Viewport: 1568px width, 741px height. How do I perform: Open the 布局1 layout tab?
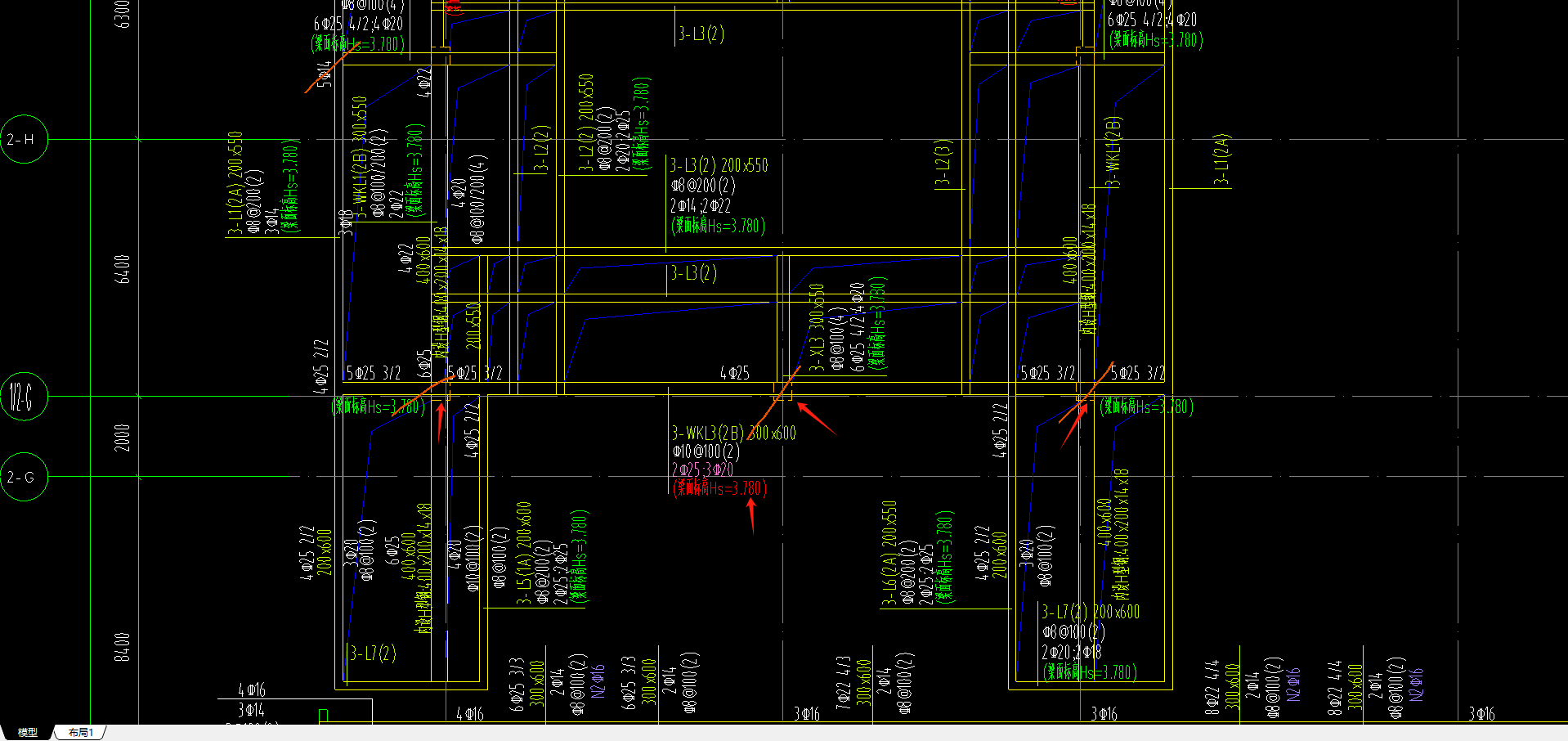[x=81, y=733]
